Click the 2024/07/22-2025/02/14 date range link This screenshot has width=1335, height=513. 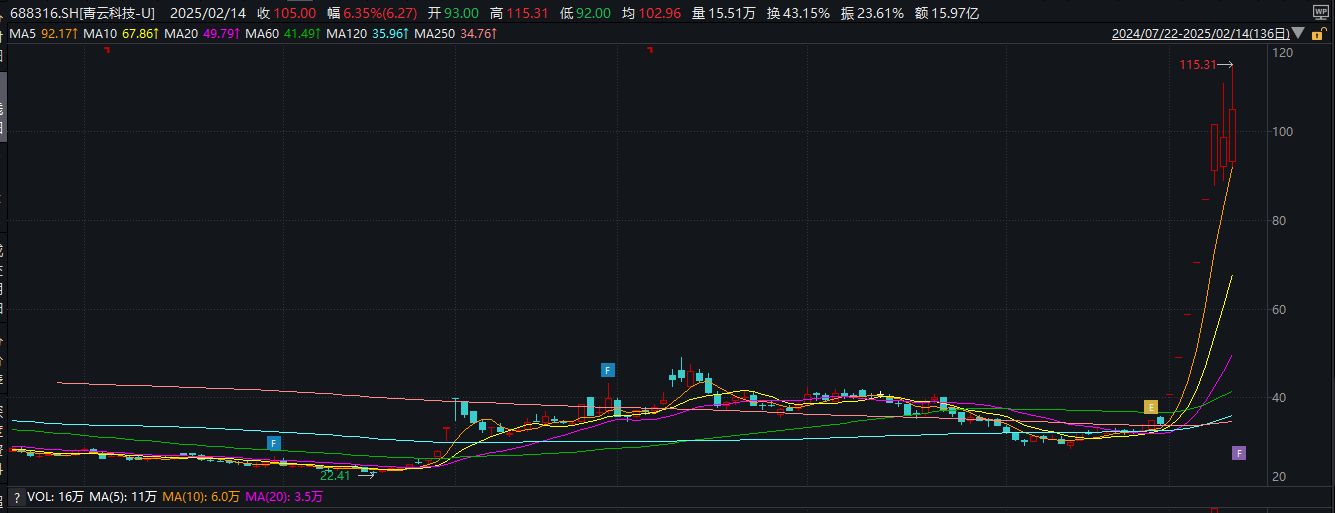click(1200, 34)
